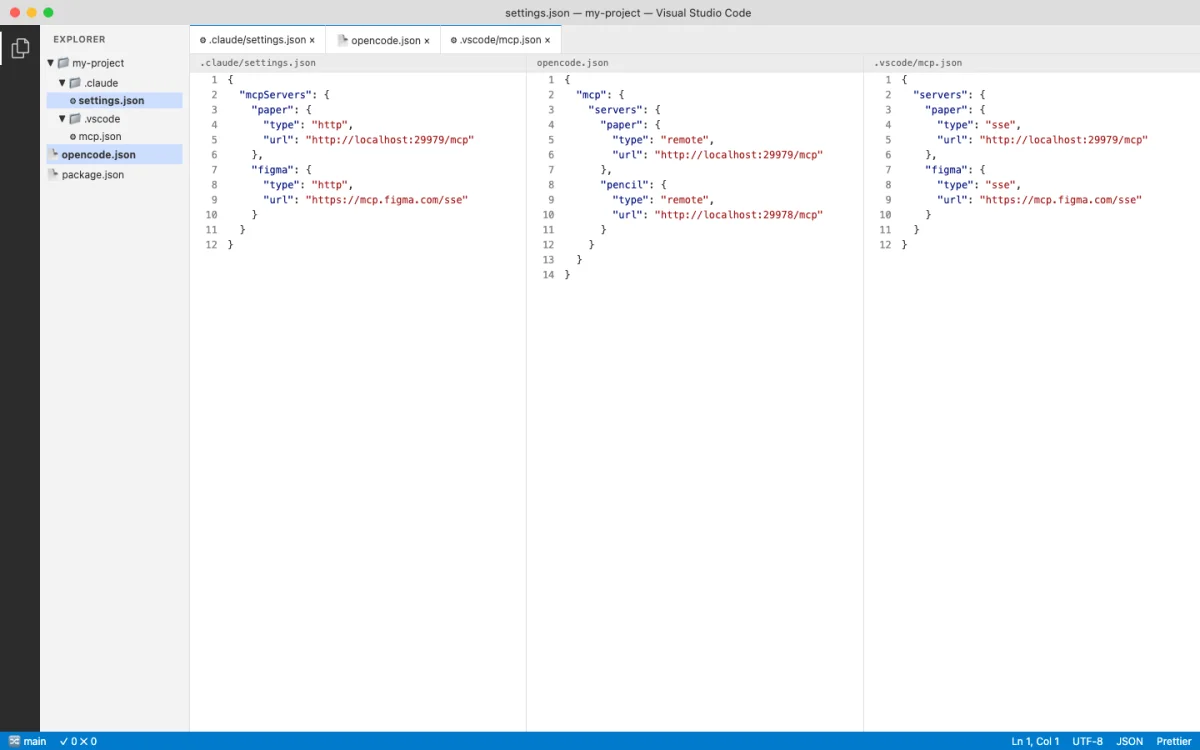Screen dimensions: 1200x750
Task: Click the file icon beside package.json in Explorer
Action: coord(54,174)
